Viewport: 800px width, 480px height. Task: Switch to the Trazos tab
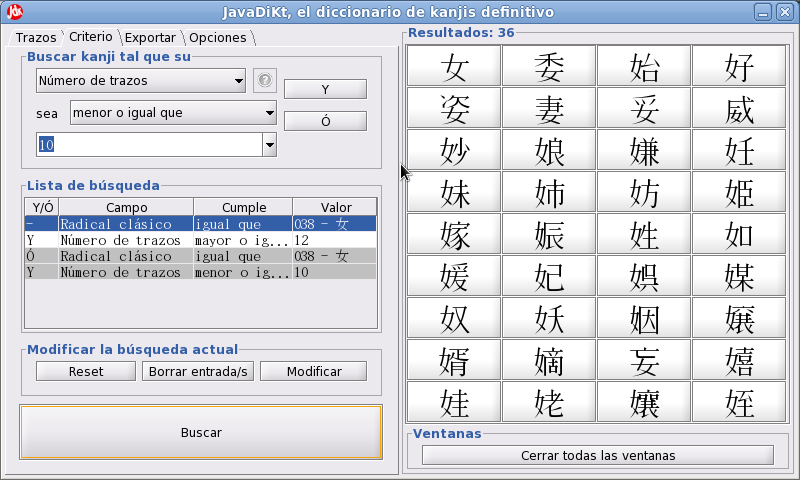coord(36,37)
